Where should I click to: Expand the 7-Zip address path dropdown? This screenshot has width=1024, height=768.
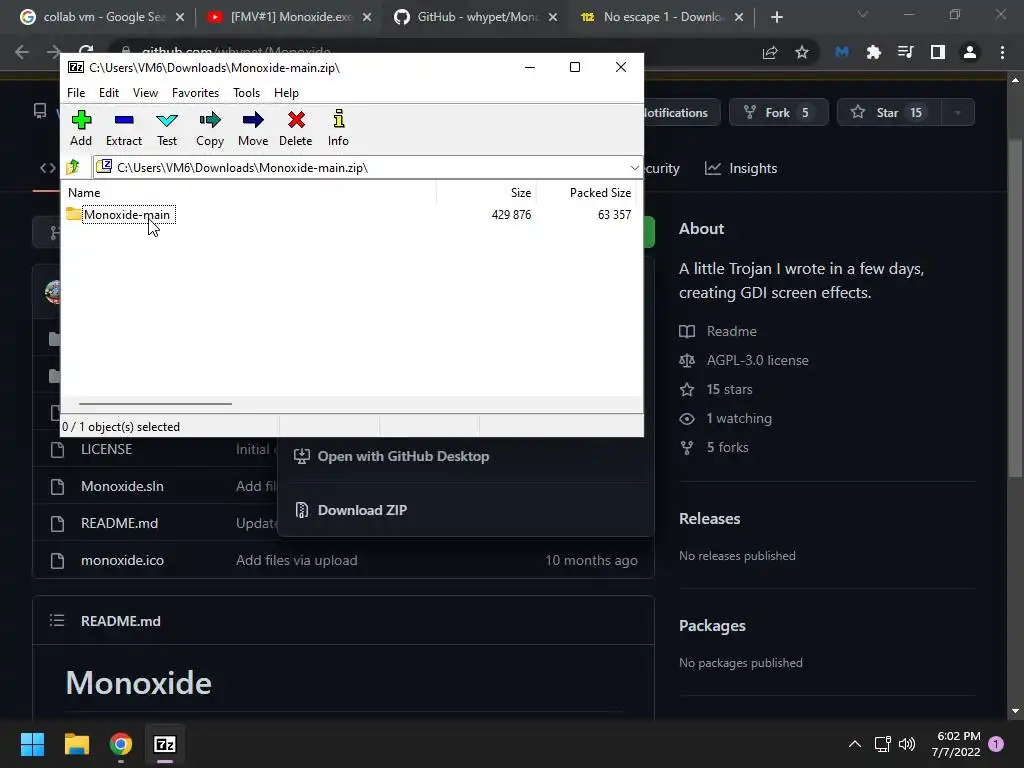(x=634, y=168)
